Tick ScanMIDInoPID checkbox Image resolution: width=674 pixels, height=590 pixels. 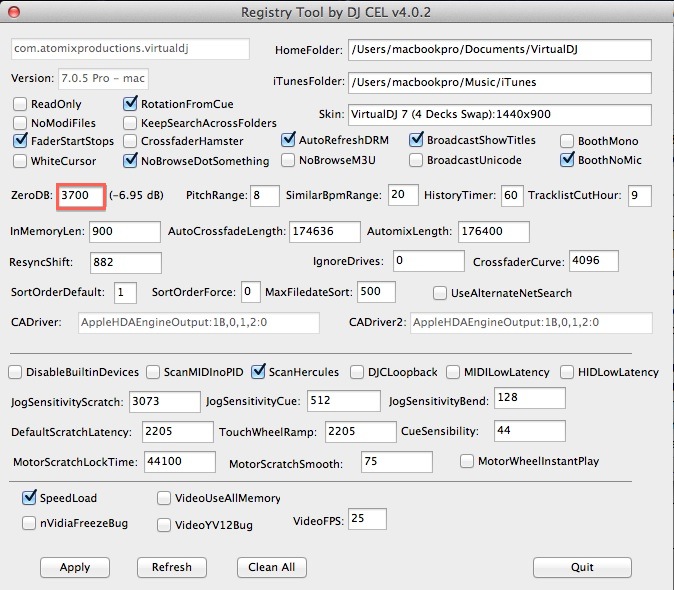153,372
